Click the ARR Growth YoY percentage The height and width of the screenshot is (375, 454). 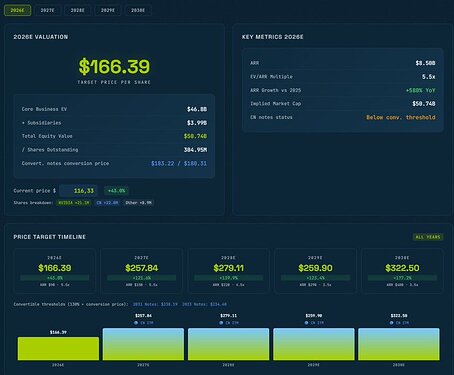(420, 90)
